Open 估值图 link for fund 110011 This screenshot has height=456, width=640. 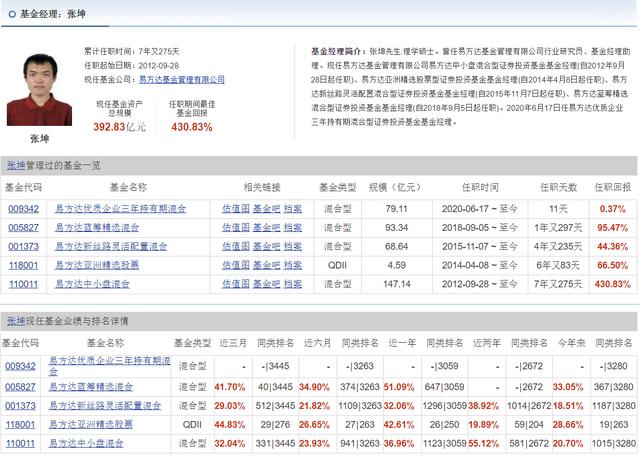236,284
